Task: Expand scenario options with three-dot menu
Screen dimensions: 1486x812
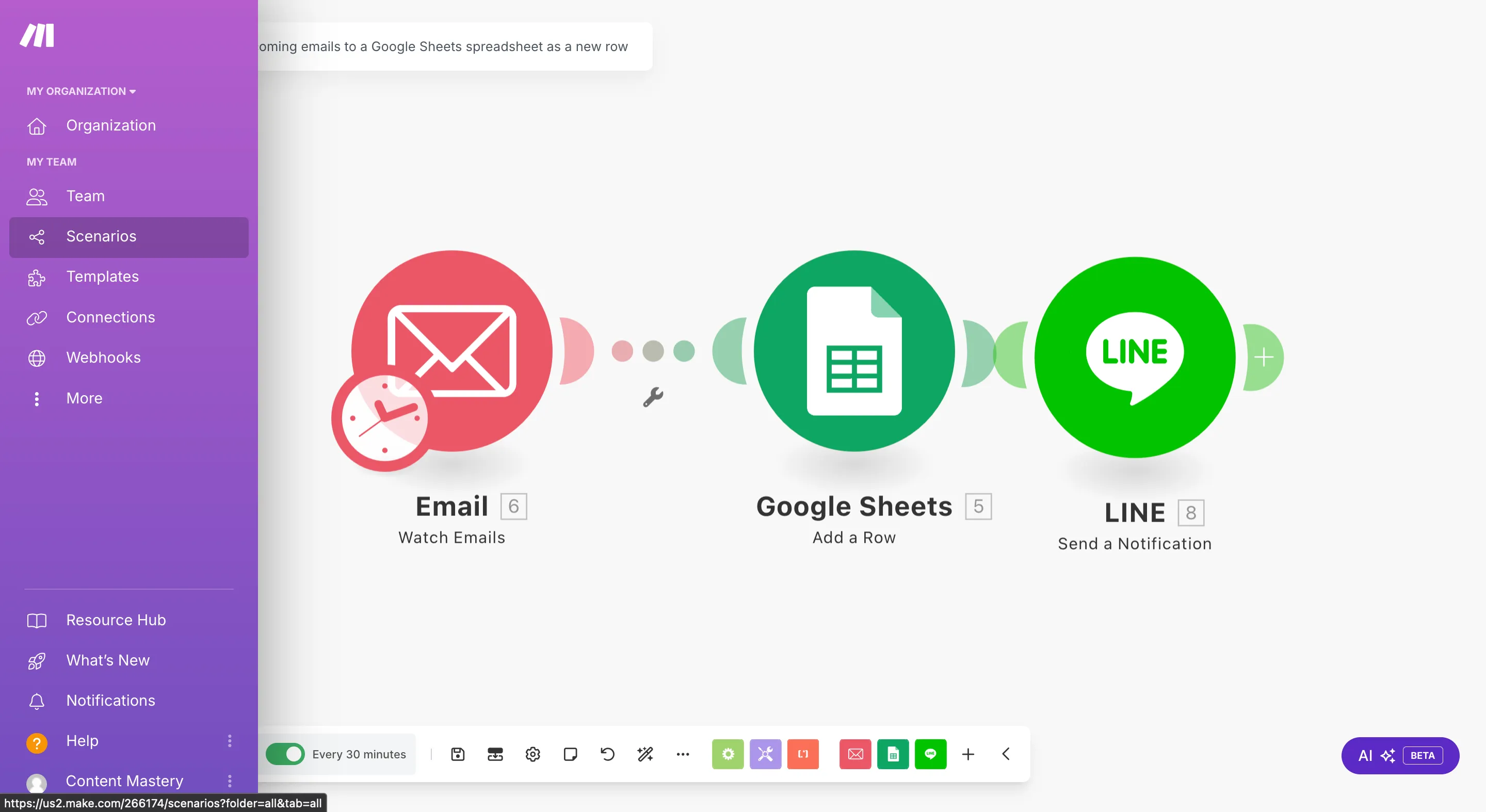Action: pos(684,754)
